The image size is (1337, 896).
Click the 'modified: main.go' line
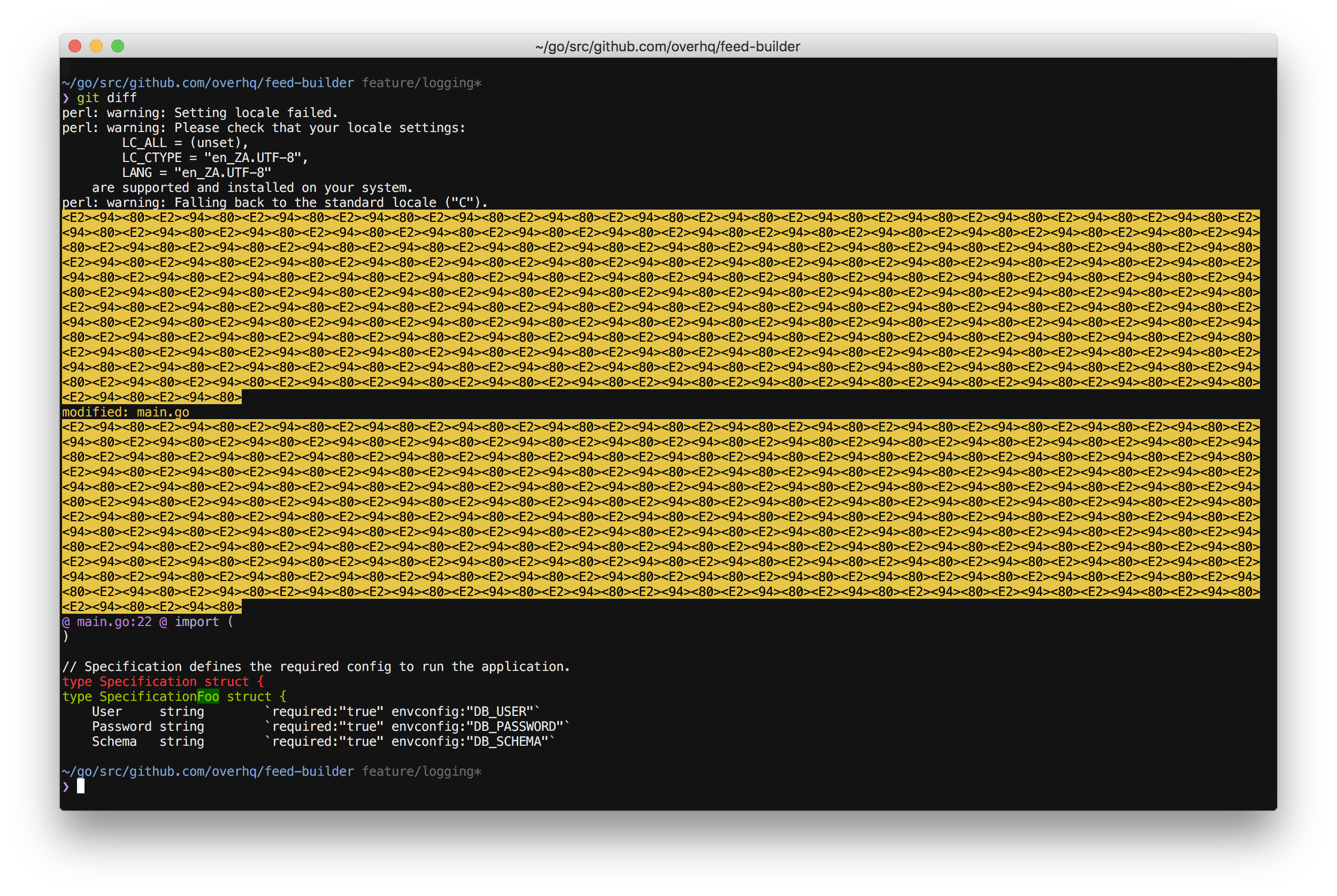pyautogui.click(x=125, y=412)
